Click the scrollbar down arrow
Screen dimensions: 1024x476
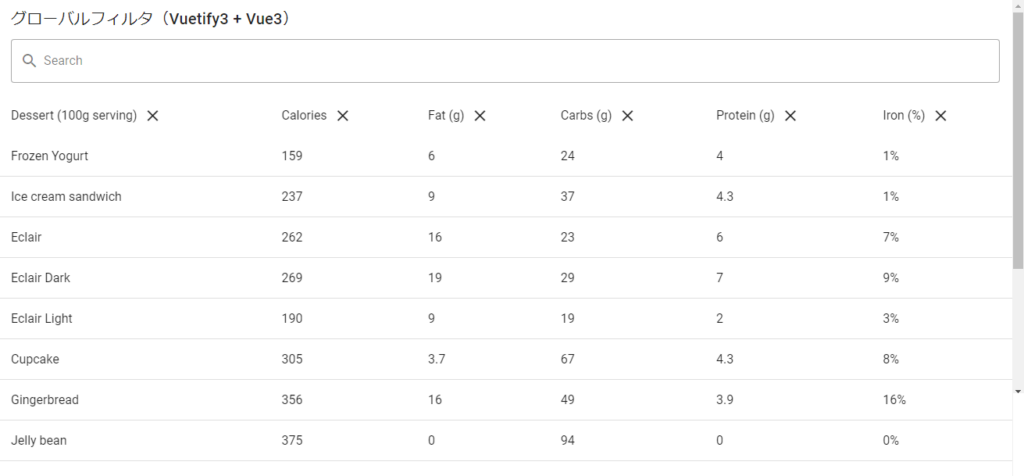pyautogui.click(x=1017, y=391)
